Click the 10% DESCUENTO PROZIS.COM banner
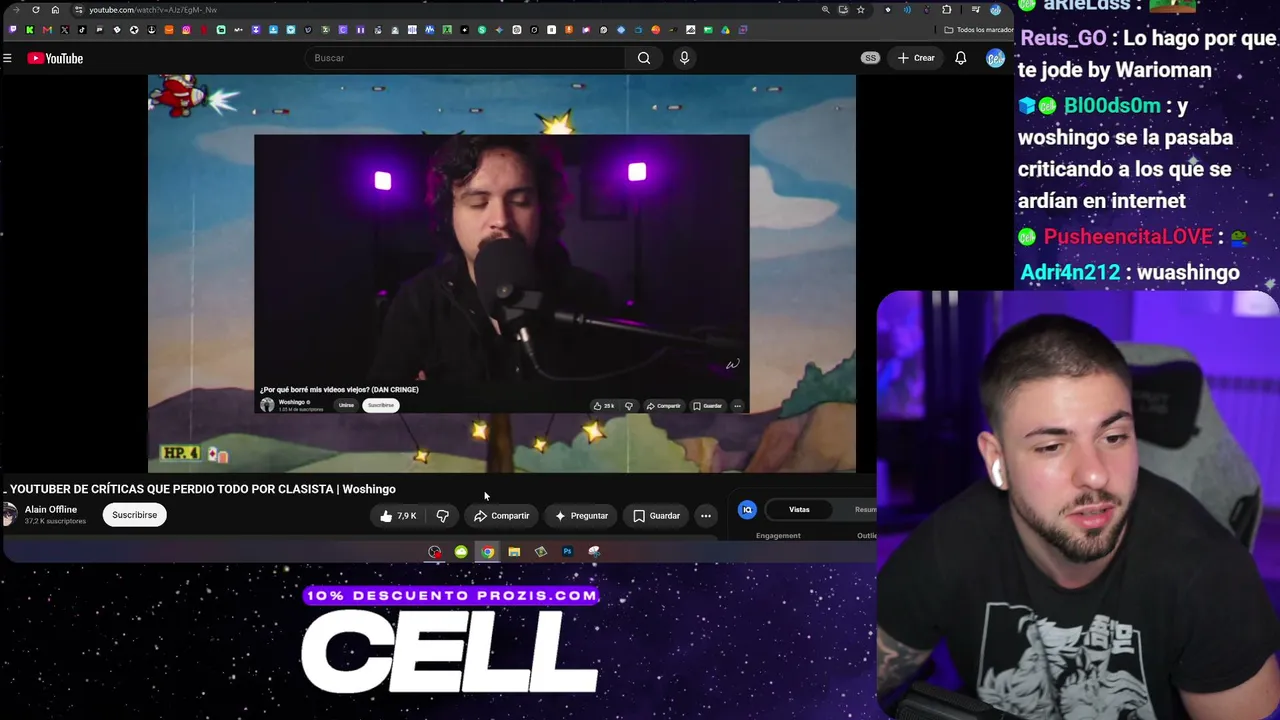The image size is (1280, 720). [451, 596]
